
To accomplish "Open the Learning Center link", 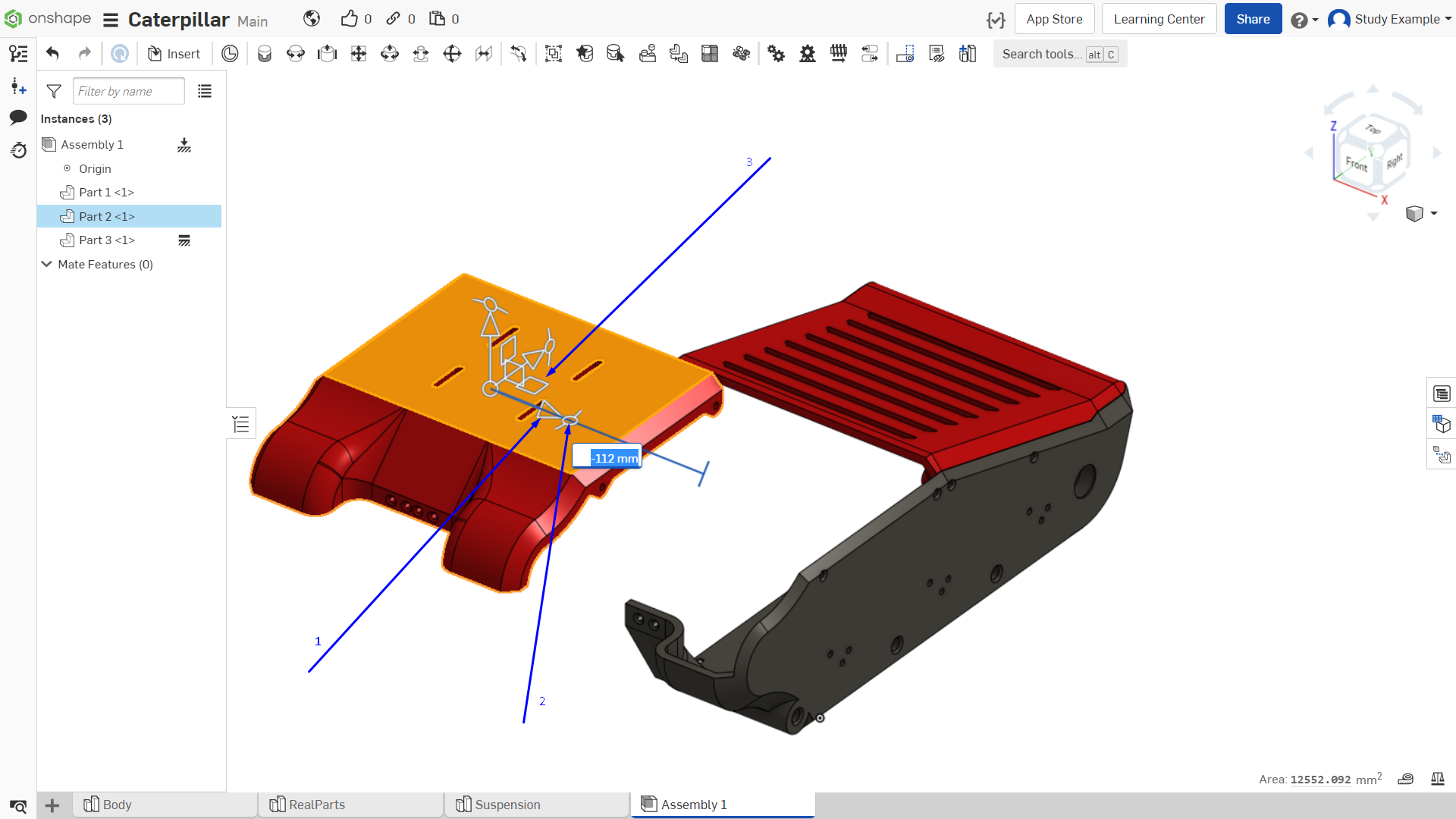I will [1159, 19].
